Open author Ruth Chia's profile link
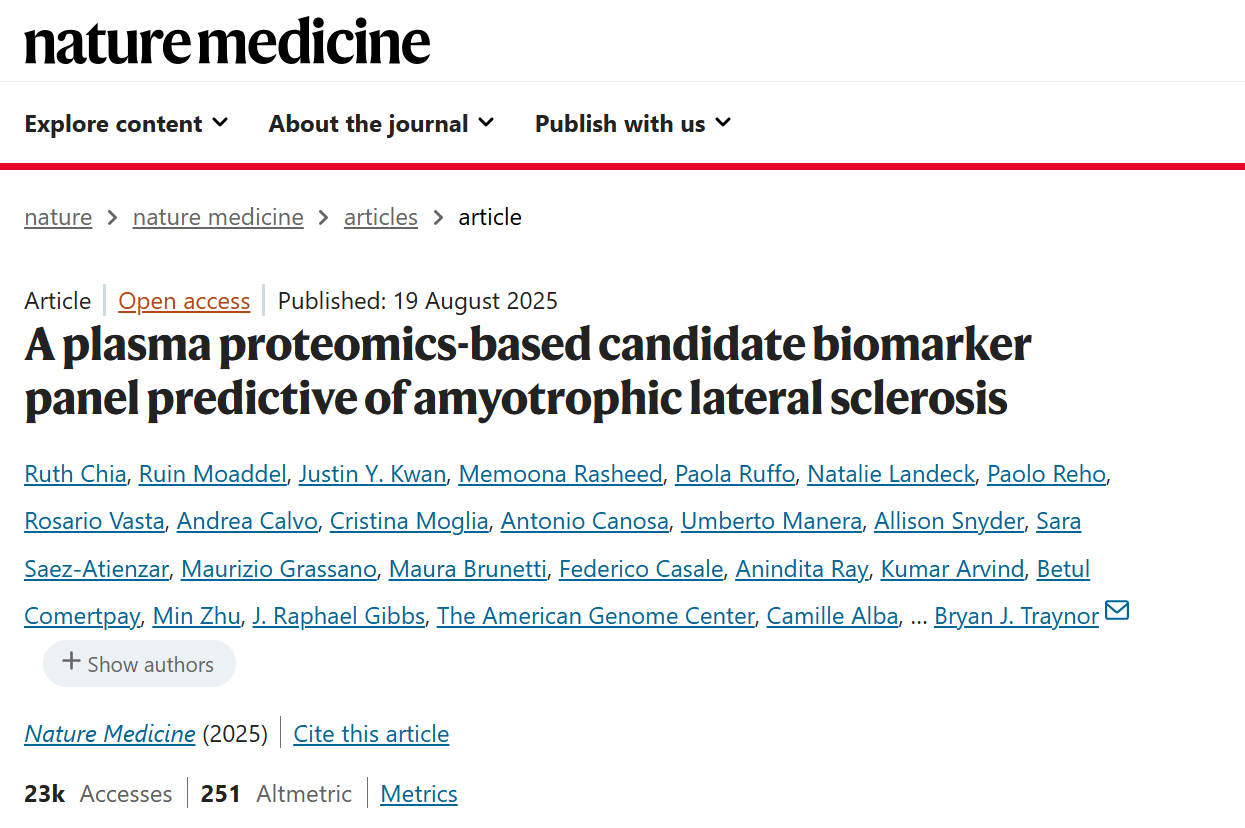1245x828 pixels. click(75, 473)
